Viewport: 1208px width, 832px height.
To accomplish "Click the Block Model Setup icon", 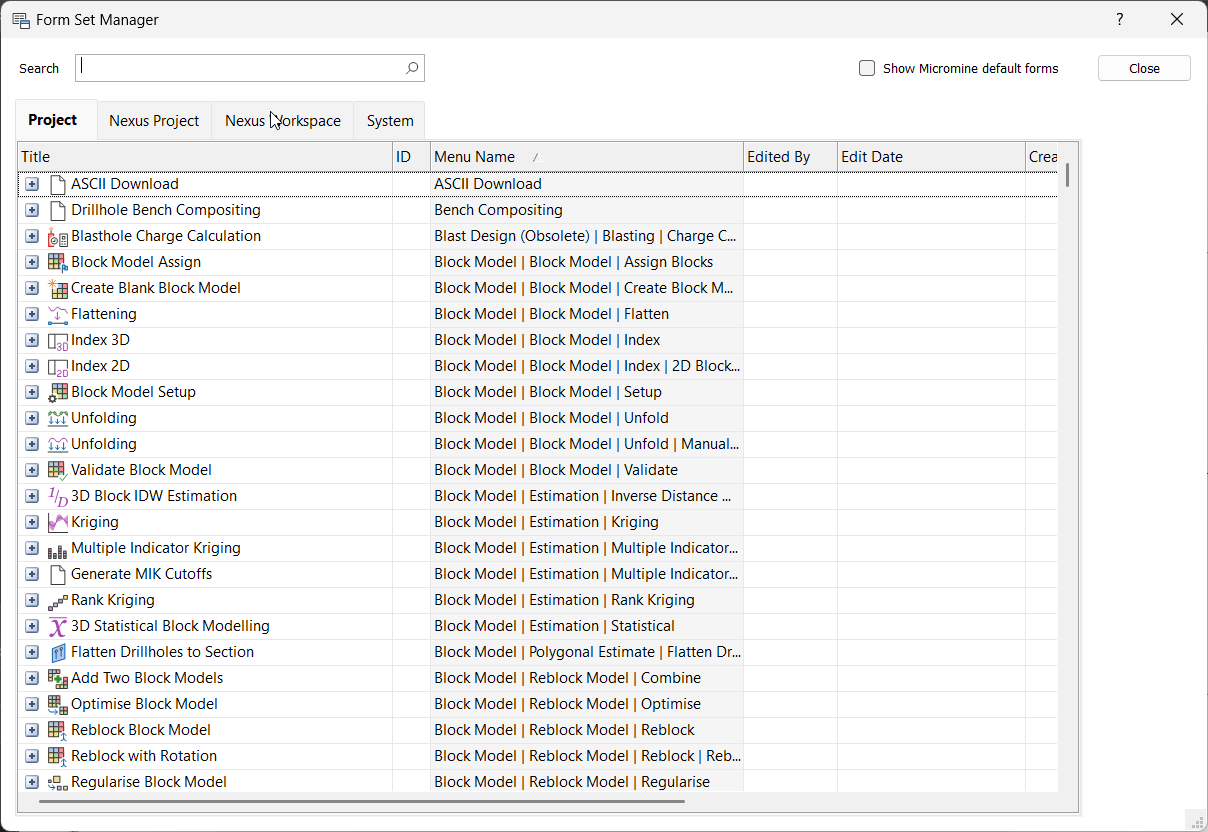I will click(x=58, y=392).
